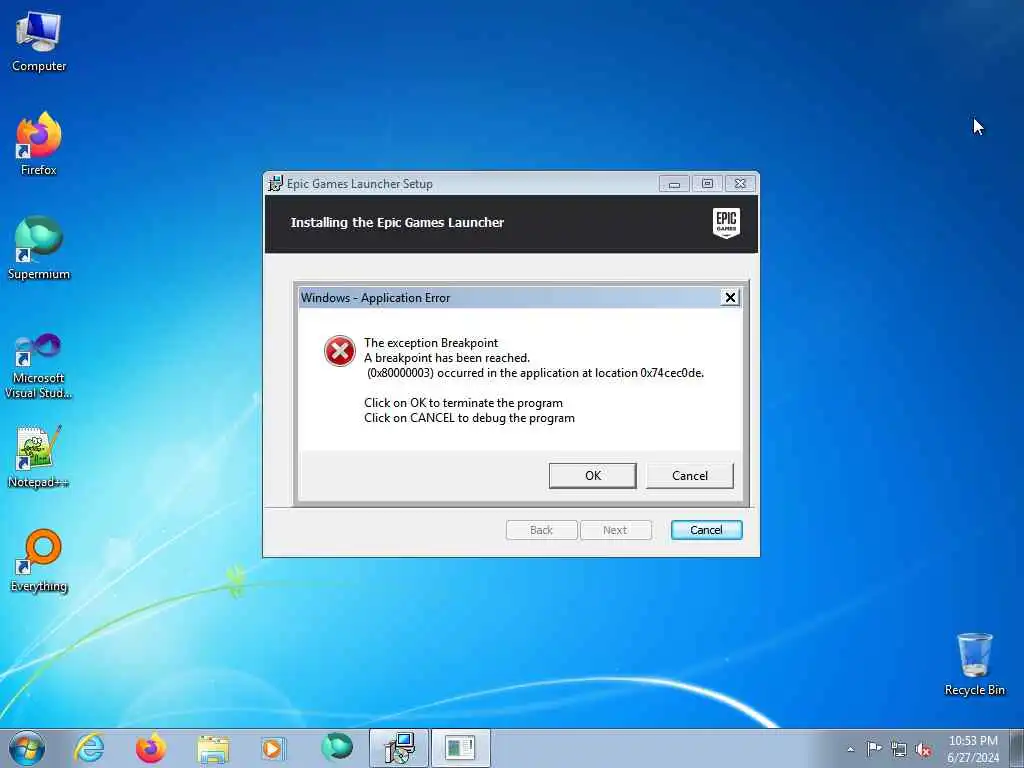Image resolution: width=1024 pixels, height=768 pixels.
Task: Close the Epic Games Launcher Setup window
Action: pyautogui.click(x=740, y=184)
